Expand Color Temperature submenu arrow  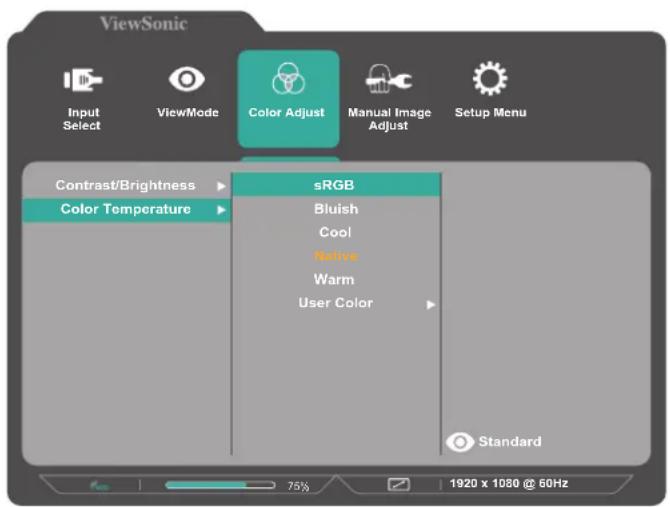tap(221, 210)
